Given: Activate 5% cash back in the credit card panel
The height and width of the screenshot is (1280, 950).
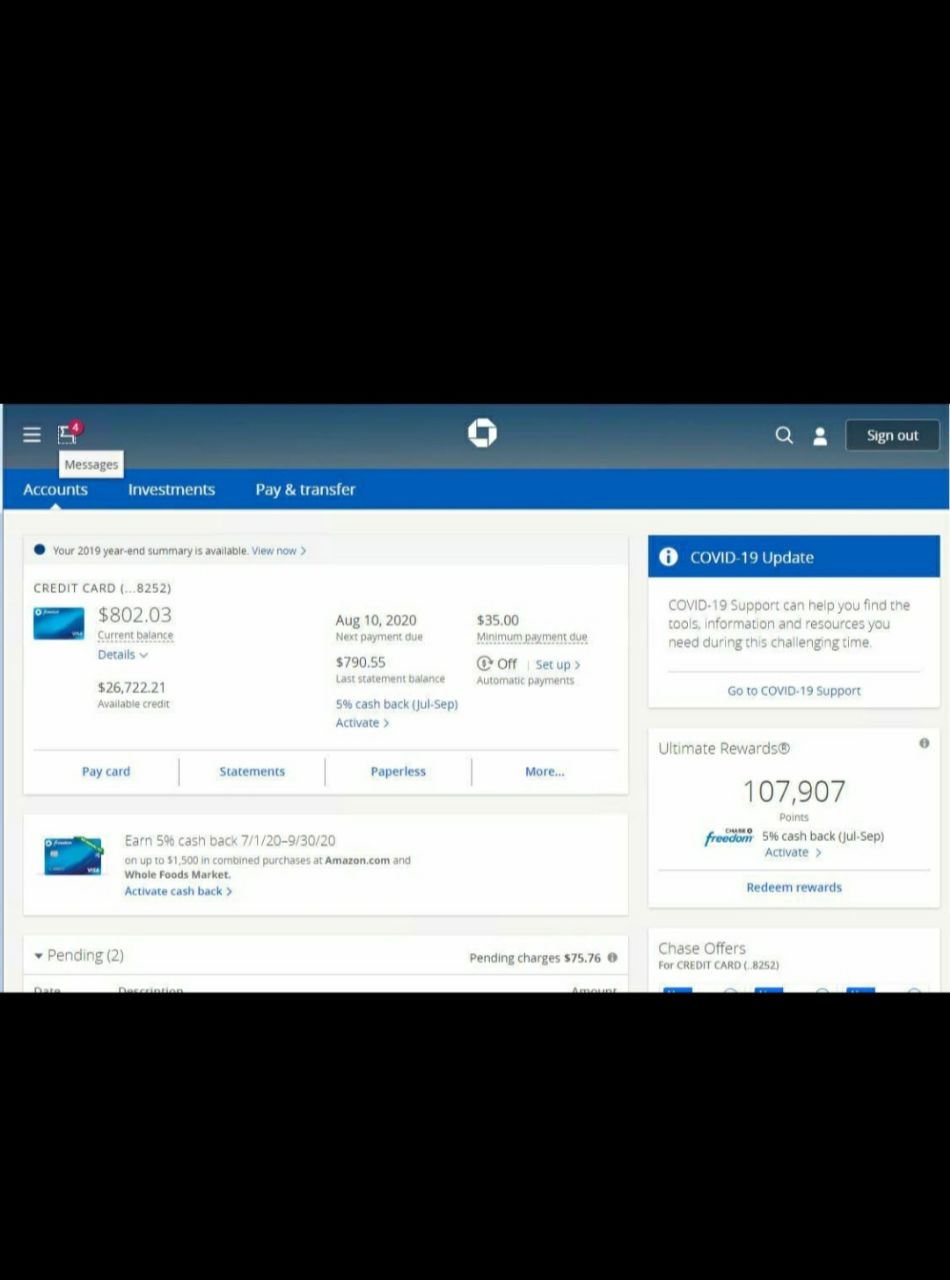Looking at the screenshot, I should coord(362,723).
